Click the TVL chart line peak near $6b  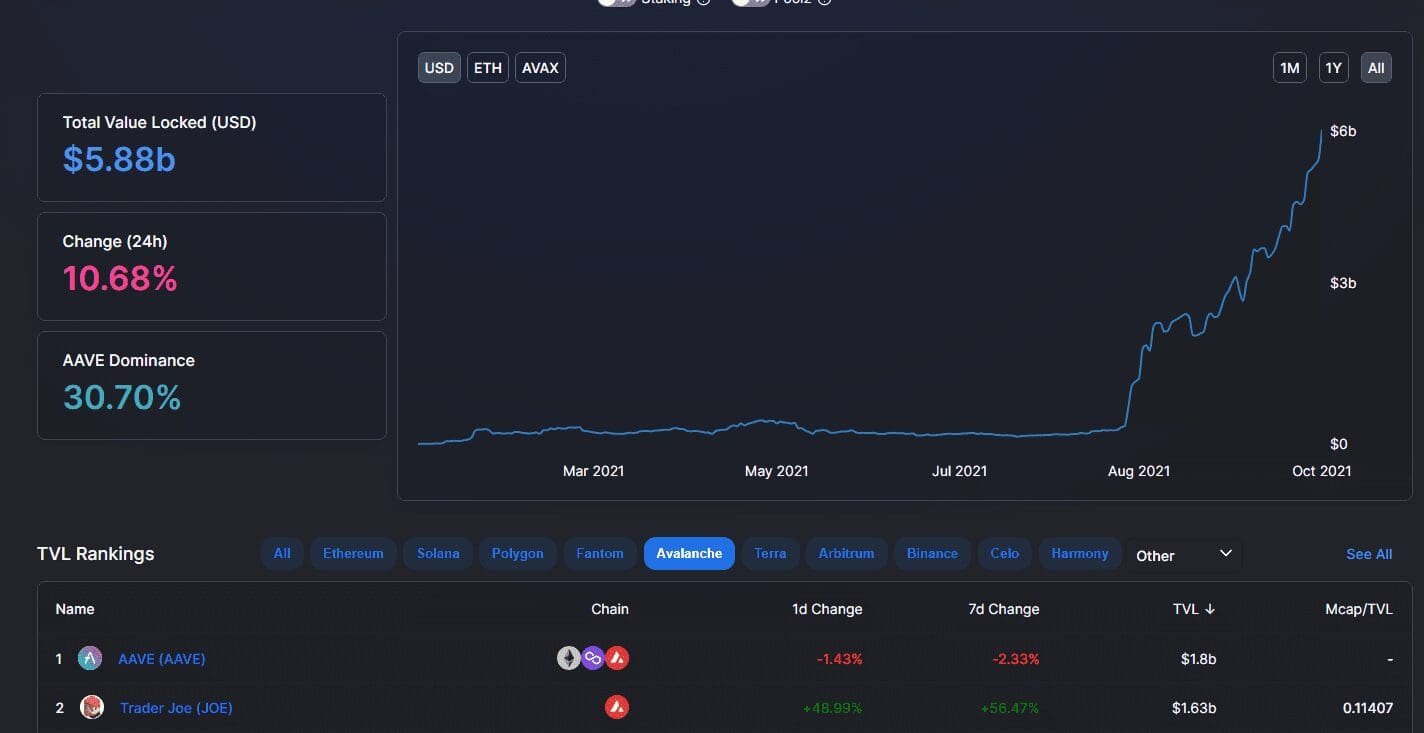click(x=1321, y=131)
